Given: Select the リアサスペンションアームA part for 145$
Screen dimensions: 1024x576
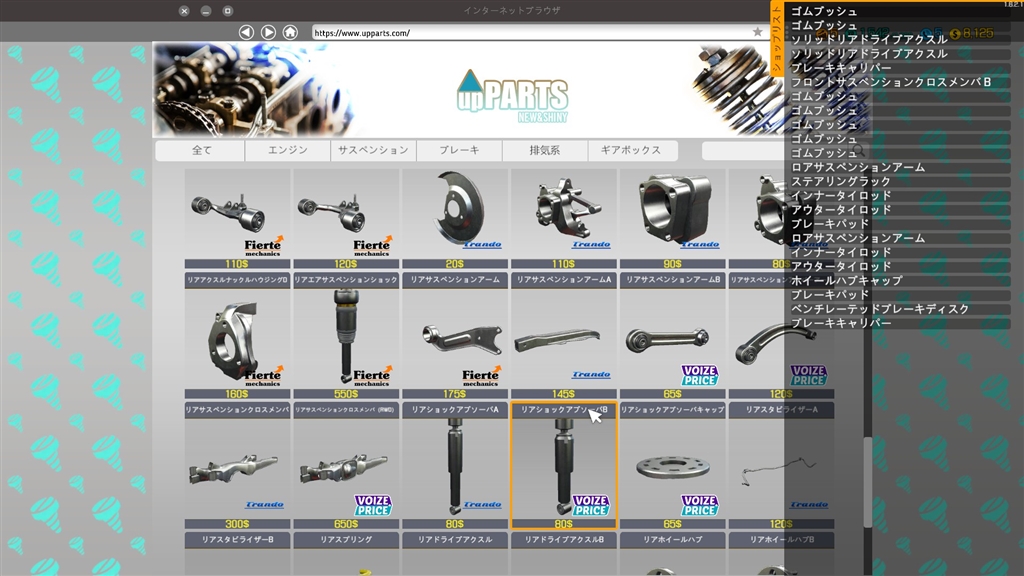Looking at the screenshot, I should click(x=564, y=336).
